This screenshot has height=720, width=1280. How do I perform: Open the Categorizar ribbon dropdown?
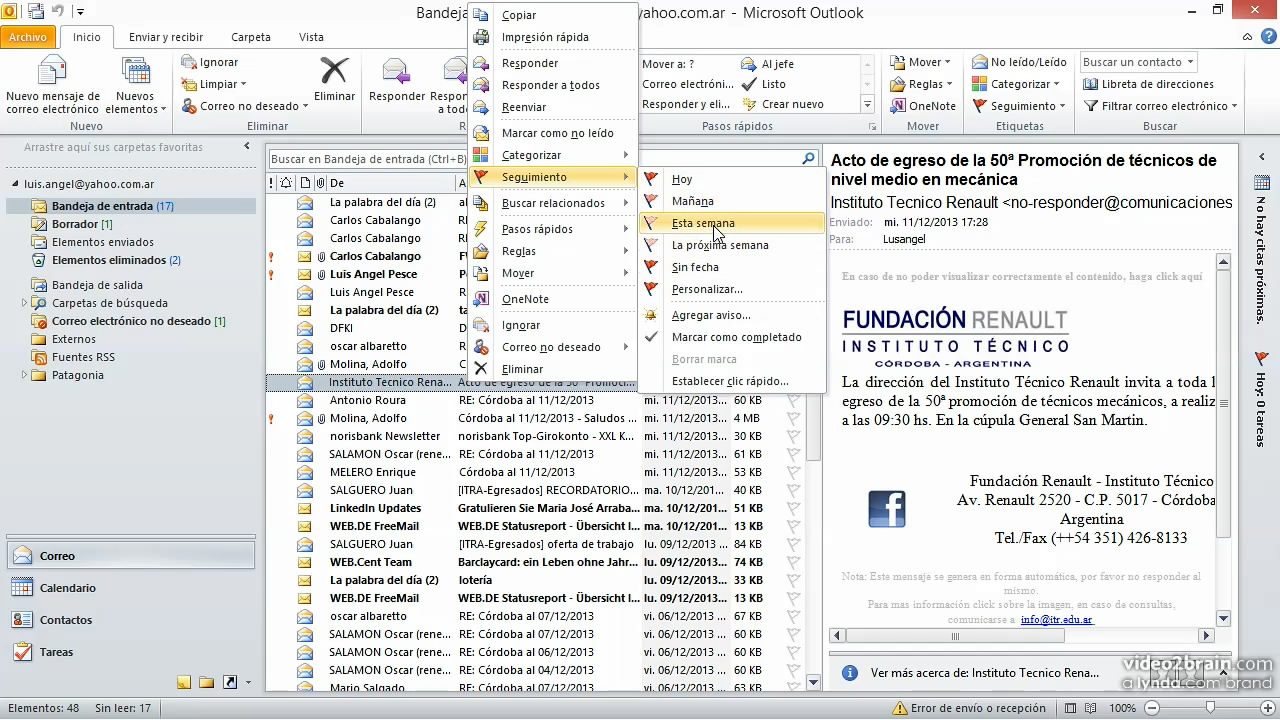(x=1017, y=84)
